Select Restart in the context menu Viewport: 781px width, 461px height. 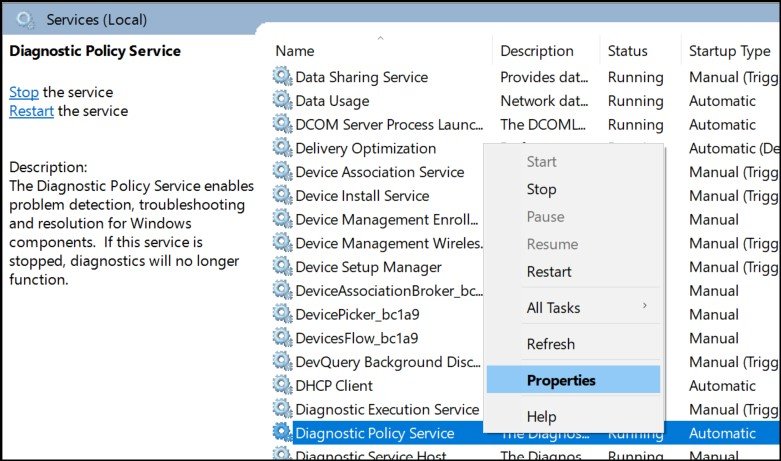coord(549,272)
